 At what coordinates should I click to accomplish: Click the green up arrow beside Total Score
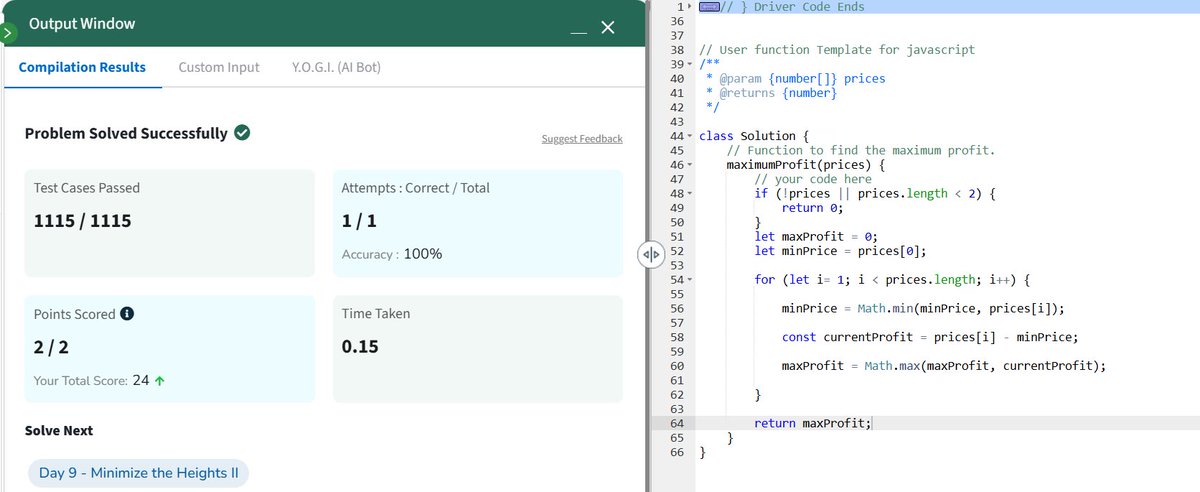pyautogui.click(x=160, y=380)
